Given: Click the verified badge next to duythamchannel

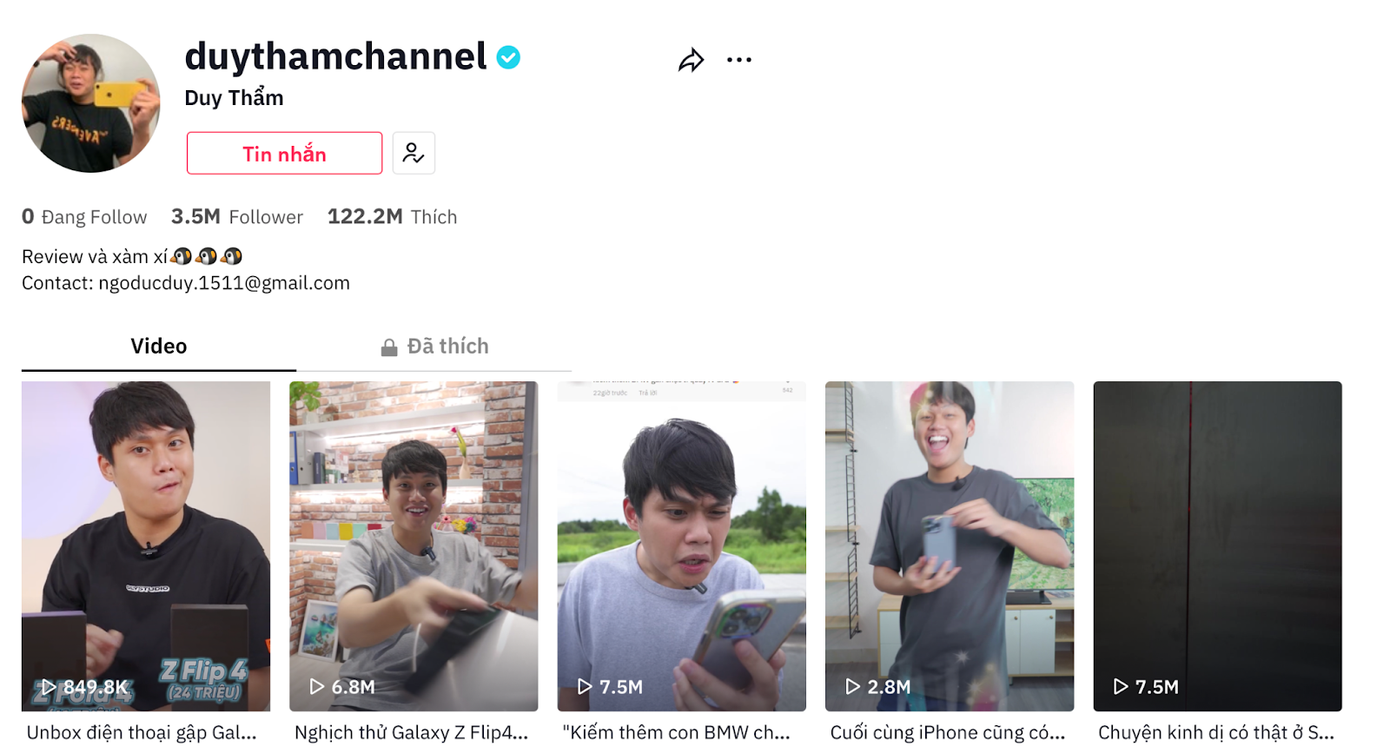Looking at the screenshot, I should 508,57.
